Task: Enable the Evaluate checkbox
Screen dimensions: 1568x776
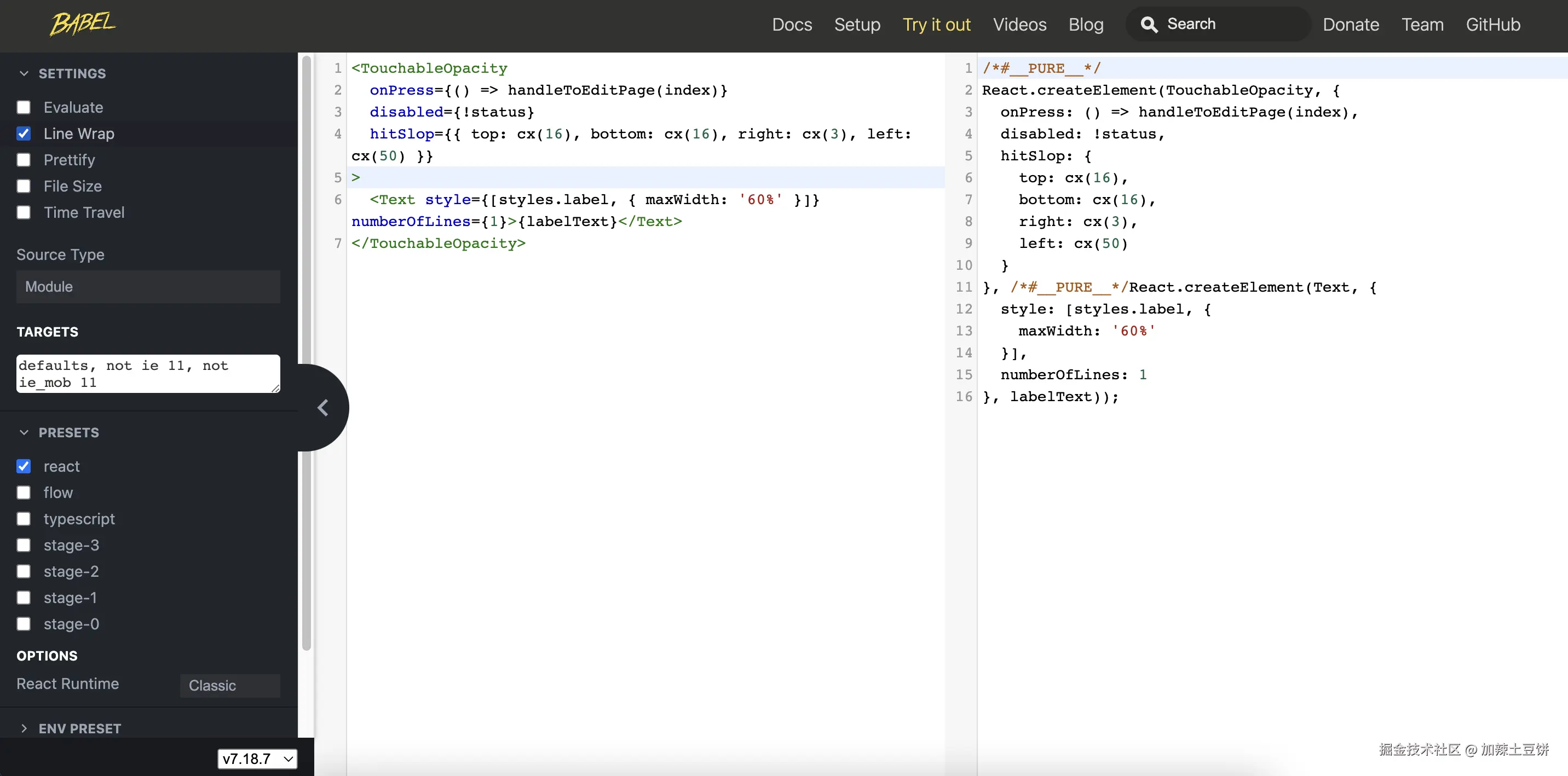Action: [x=24, y=108]
